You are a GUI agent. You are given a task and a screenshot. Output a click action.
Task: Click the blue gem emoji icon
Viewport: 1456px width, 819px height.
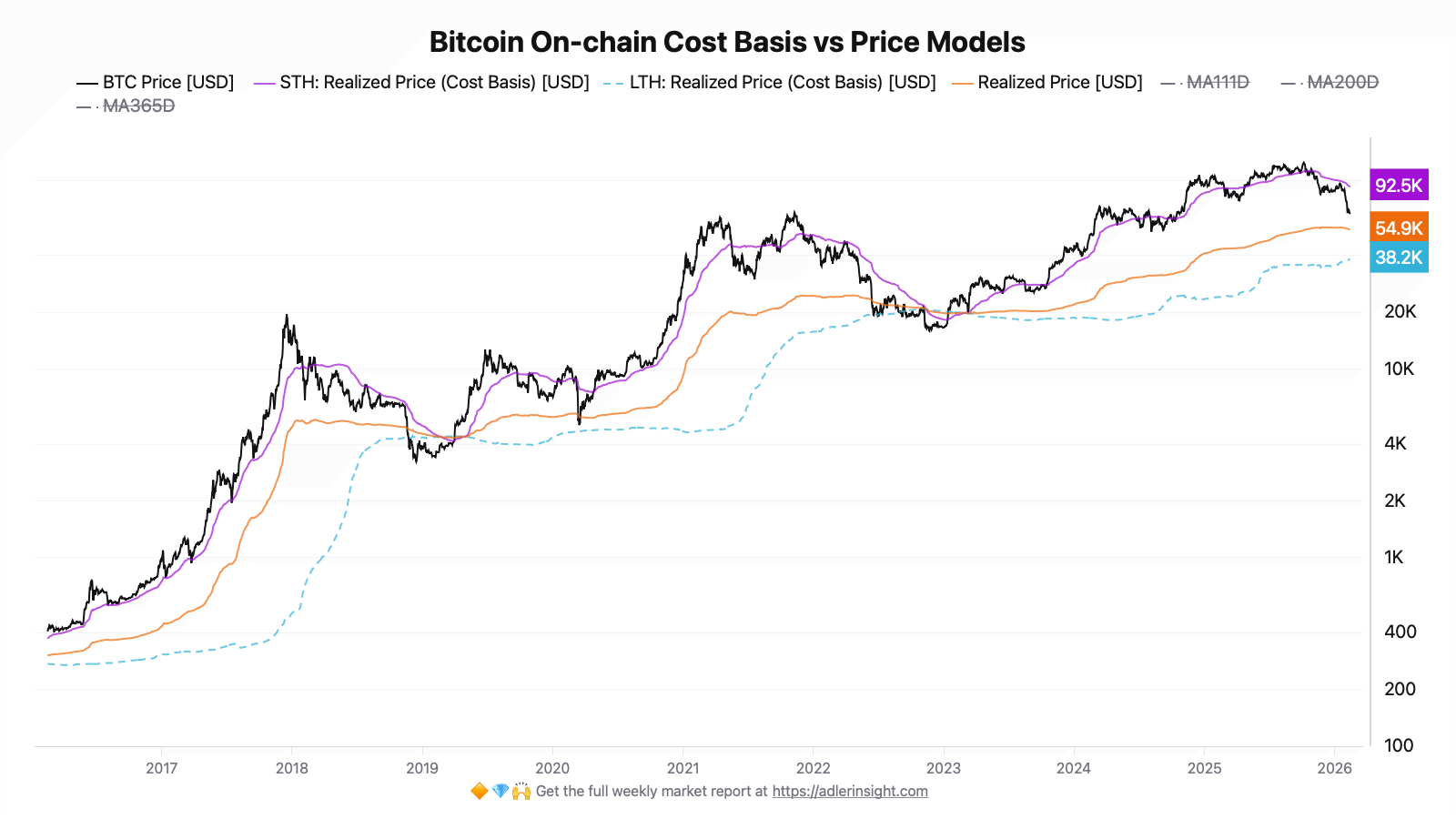click(x=500, y=792)
